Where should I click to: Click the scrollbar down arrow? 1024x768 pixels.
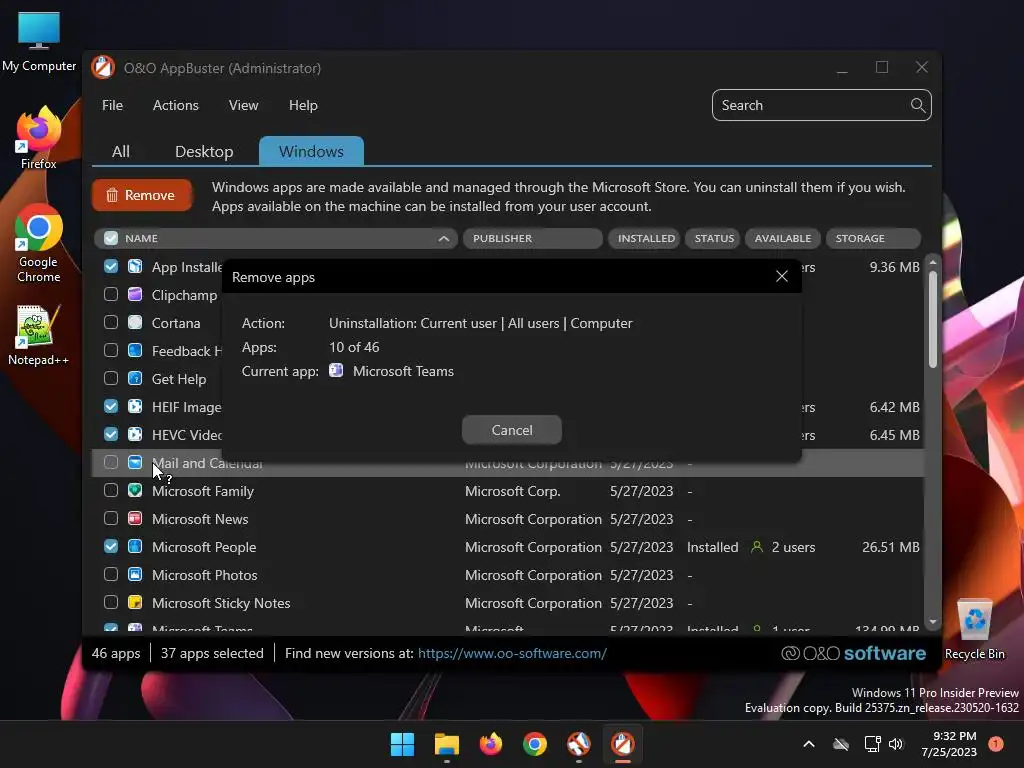pos(933,622)
